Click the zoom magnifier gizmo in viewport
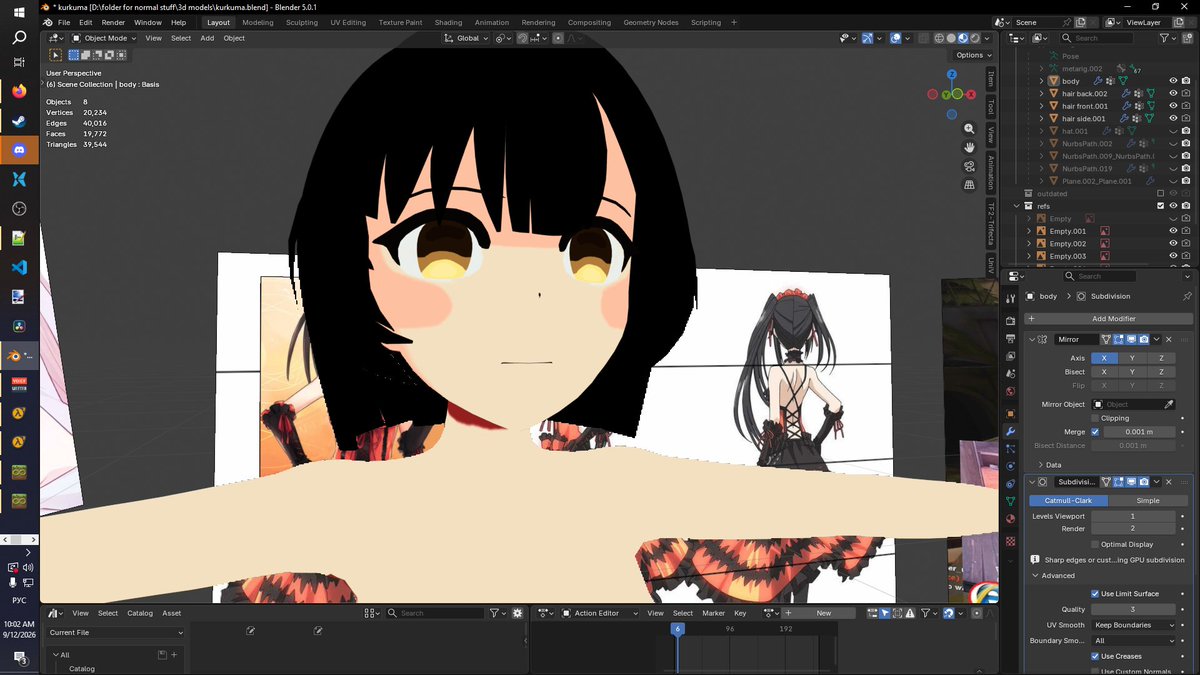This screenshot has width=1200, height=675. (969, 129)
